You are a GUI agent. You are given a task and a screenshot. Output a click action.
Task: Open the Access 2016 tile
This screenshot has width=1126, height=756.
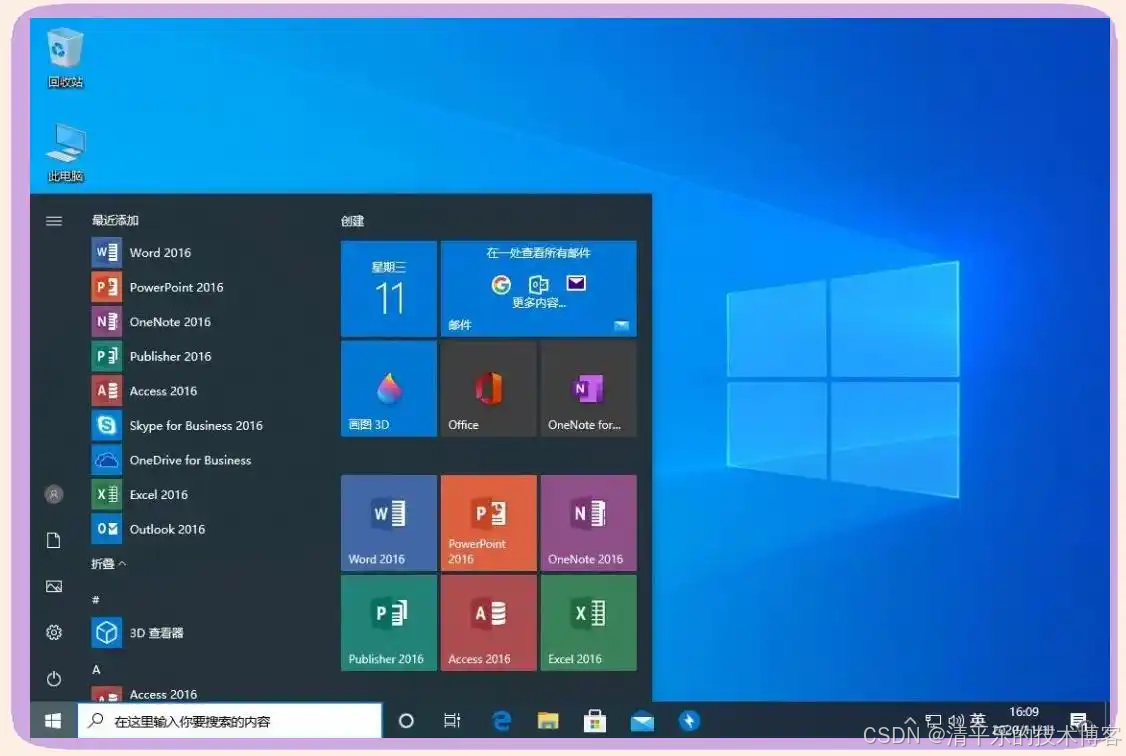488,622
